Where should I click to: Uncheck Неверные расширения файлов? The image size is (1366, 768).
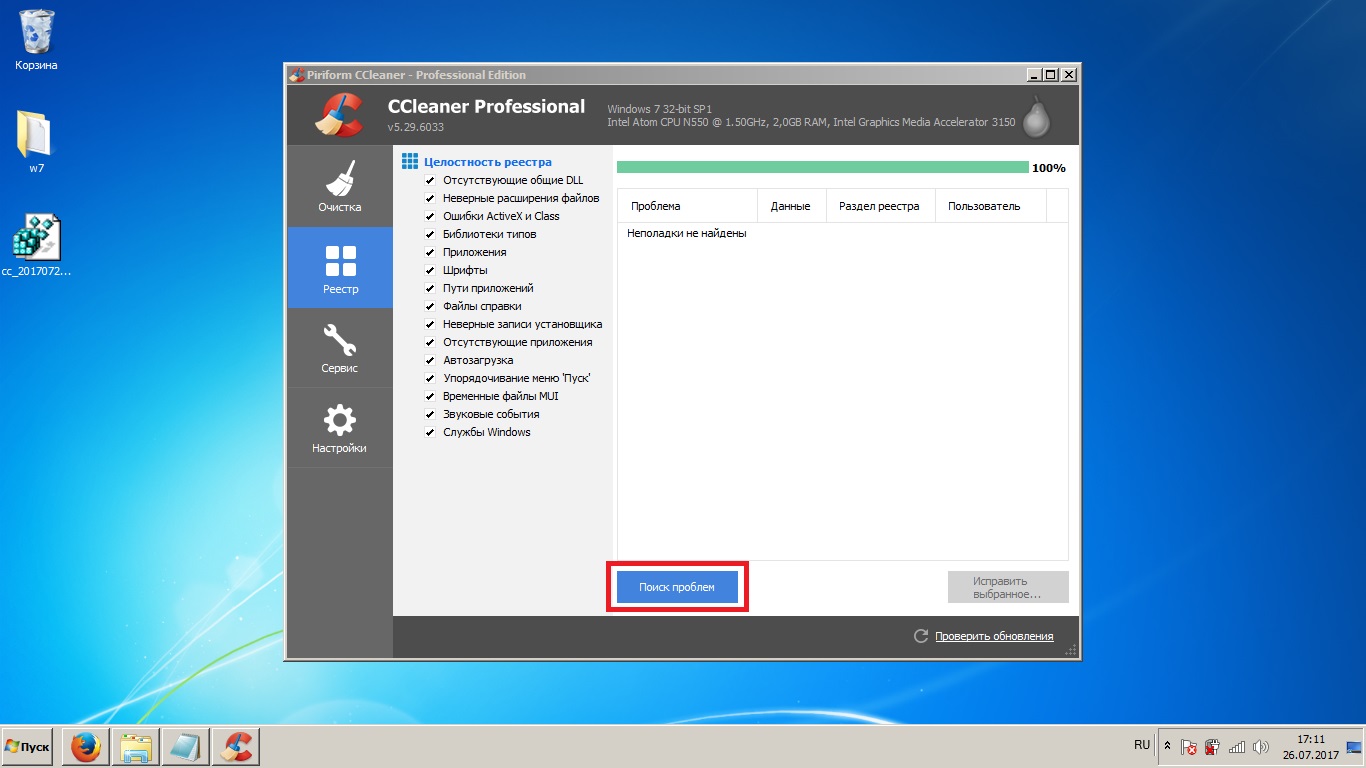click(x=430, y=198)
